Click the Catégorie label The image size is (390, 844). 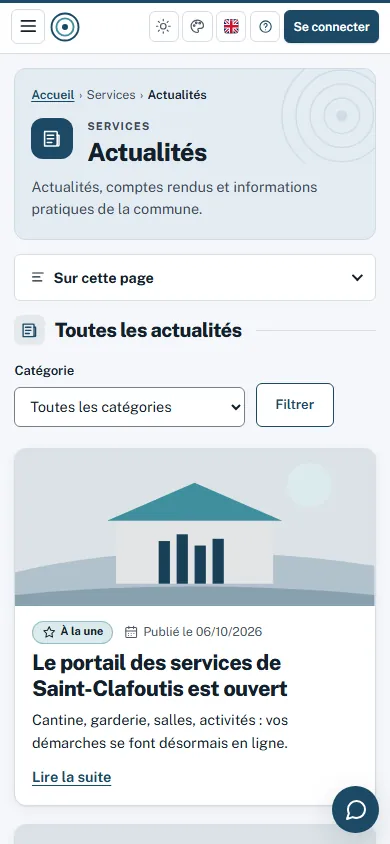click(x=44, y=371)
